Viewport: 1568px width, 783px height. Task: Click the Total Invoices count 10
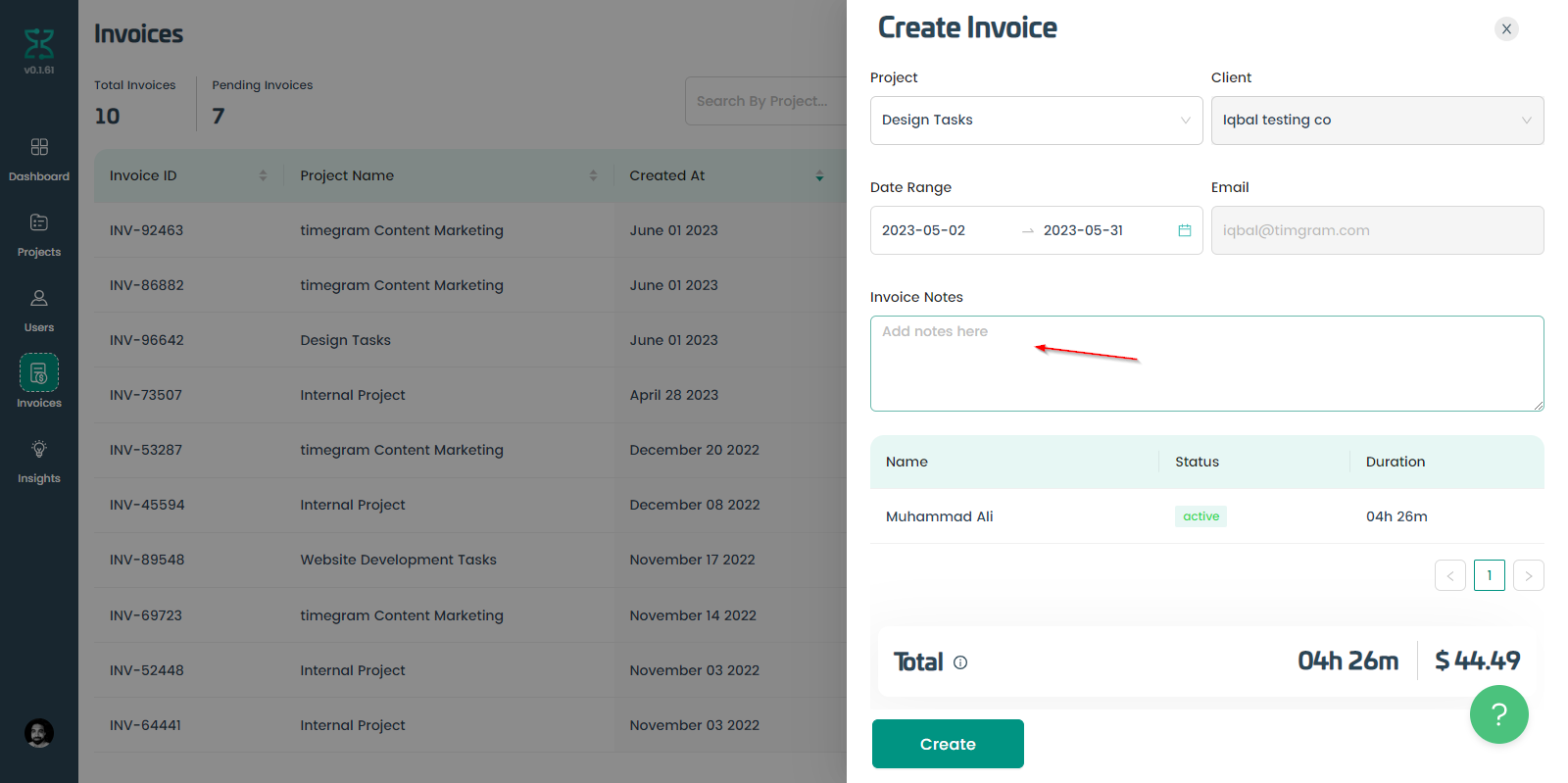click(x=107, y=116)
